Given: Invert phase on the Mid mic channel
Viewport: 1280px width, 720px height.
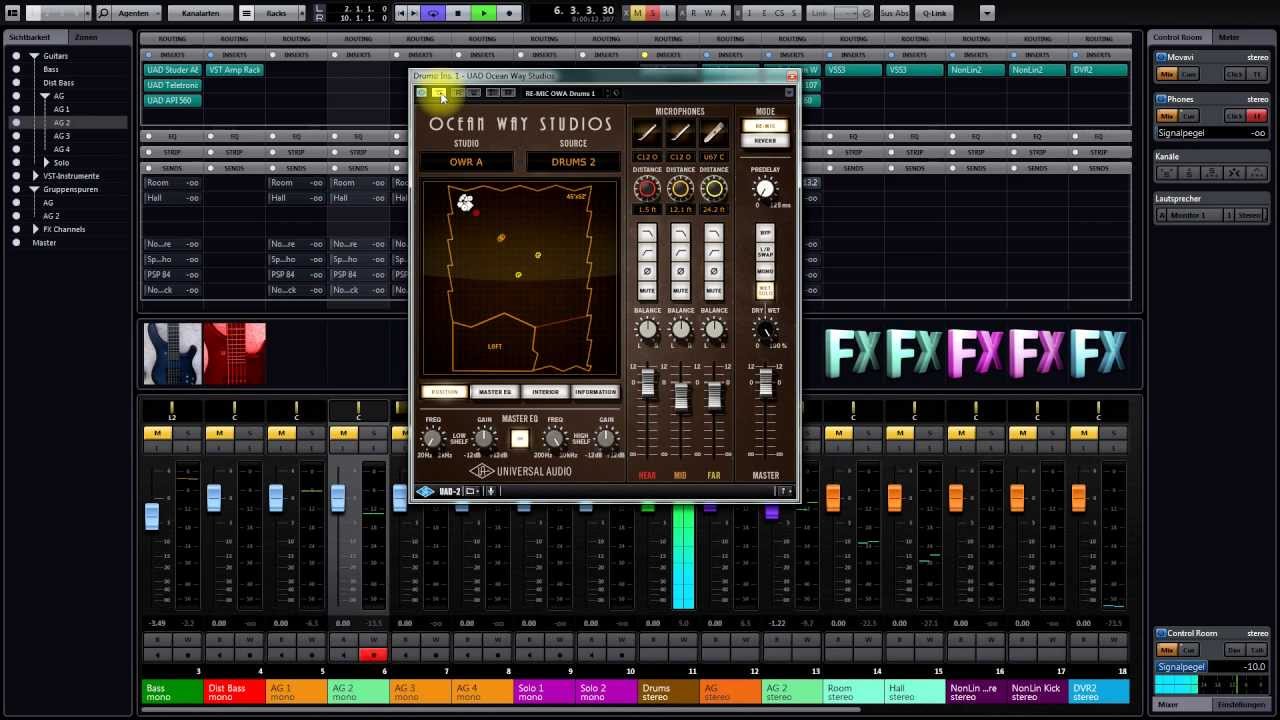Looking at the screenshot, I should coord(680,271).
